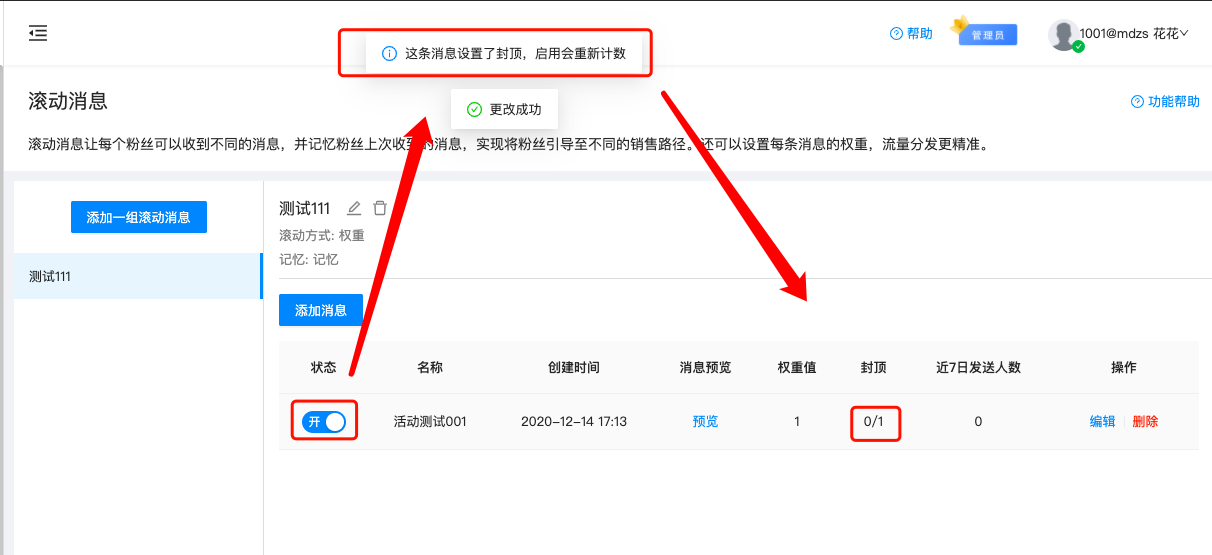Click the 封顶 column header

pyautogui.click(x=874, y=367)
